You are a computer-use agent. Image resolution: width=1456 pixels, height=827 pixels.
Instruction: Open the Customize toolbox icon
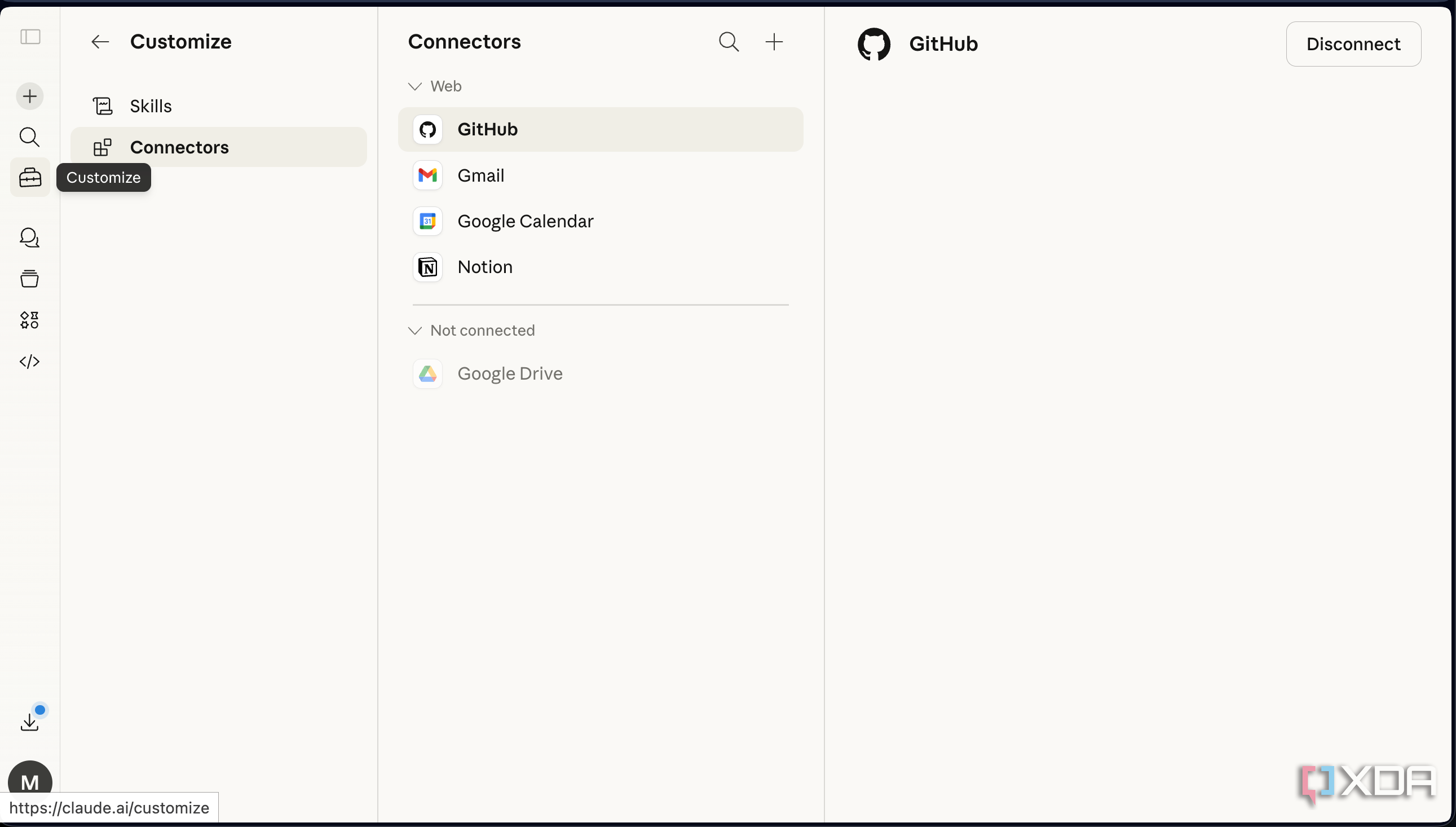click(x=30, y=178)
